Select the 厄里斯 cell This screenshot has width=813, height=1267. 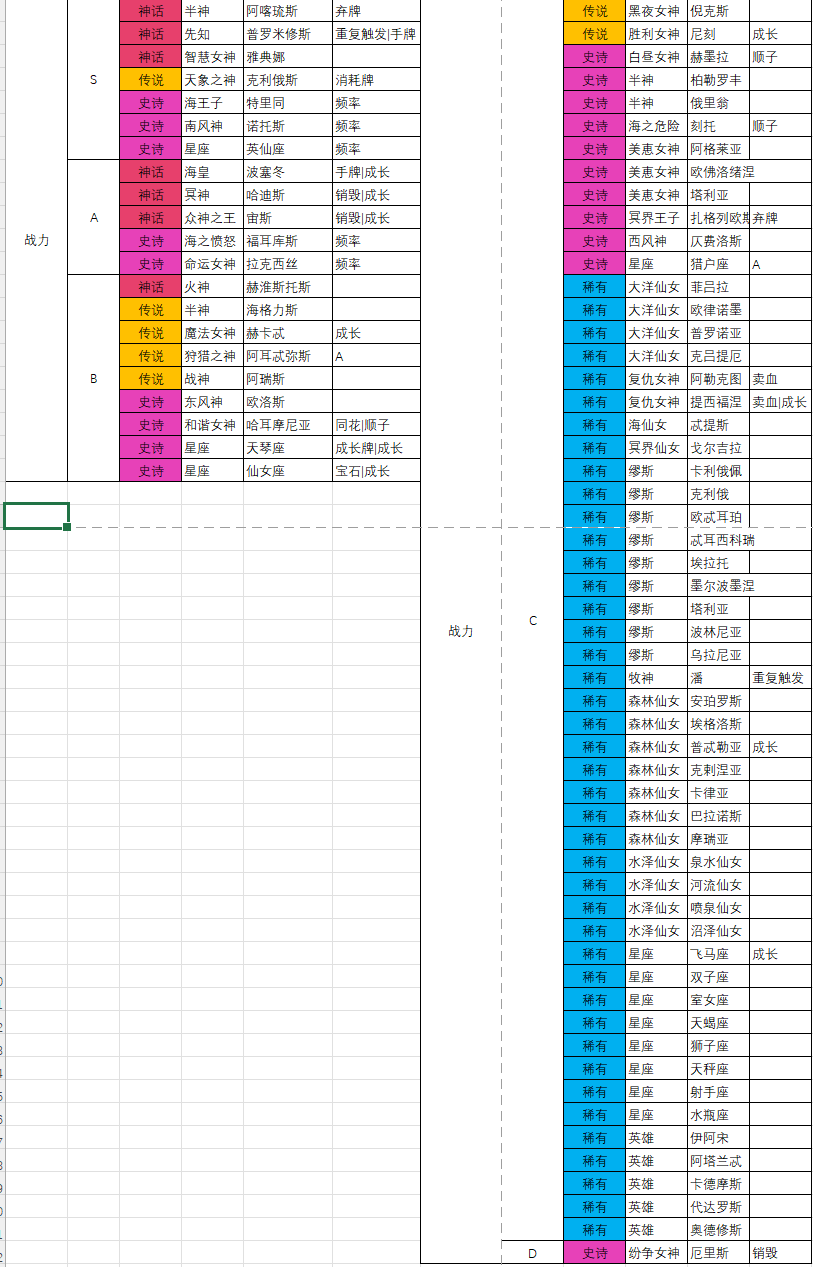point(718,1253)
